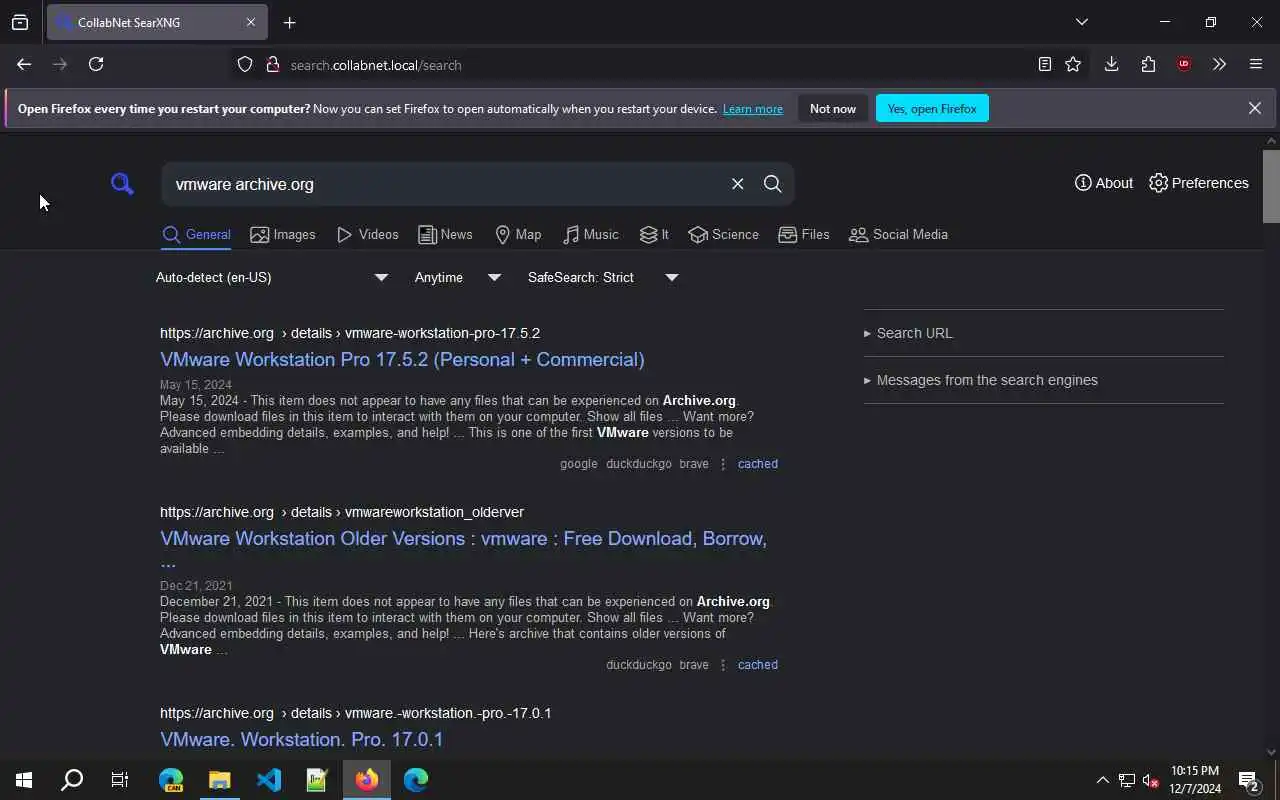Switch to Music category tab
This screenshot has height=800, width=1280.
pyautogui.click(x=590, y=234)
